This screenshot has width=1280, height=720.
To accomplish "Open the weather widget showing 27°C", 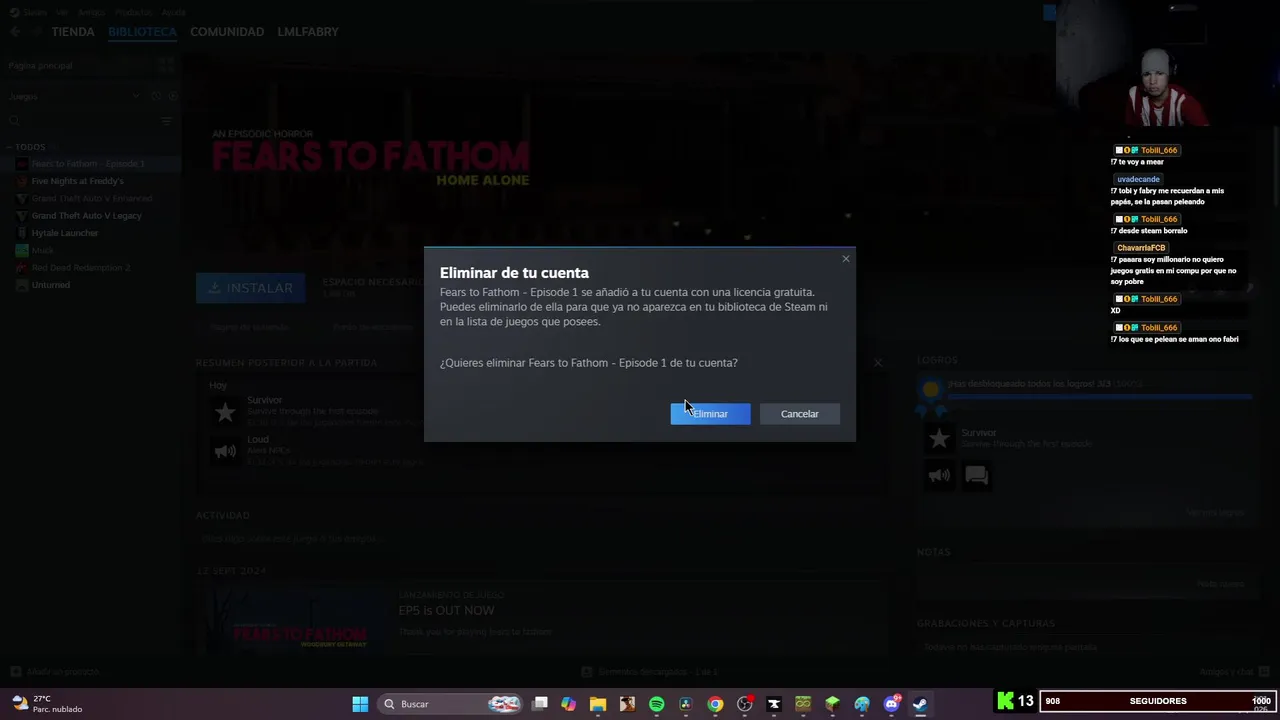I will click(x=46, y=704).
